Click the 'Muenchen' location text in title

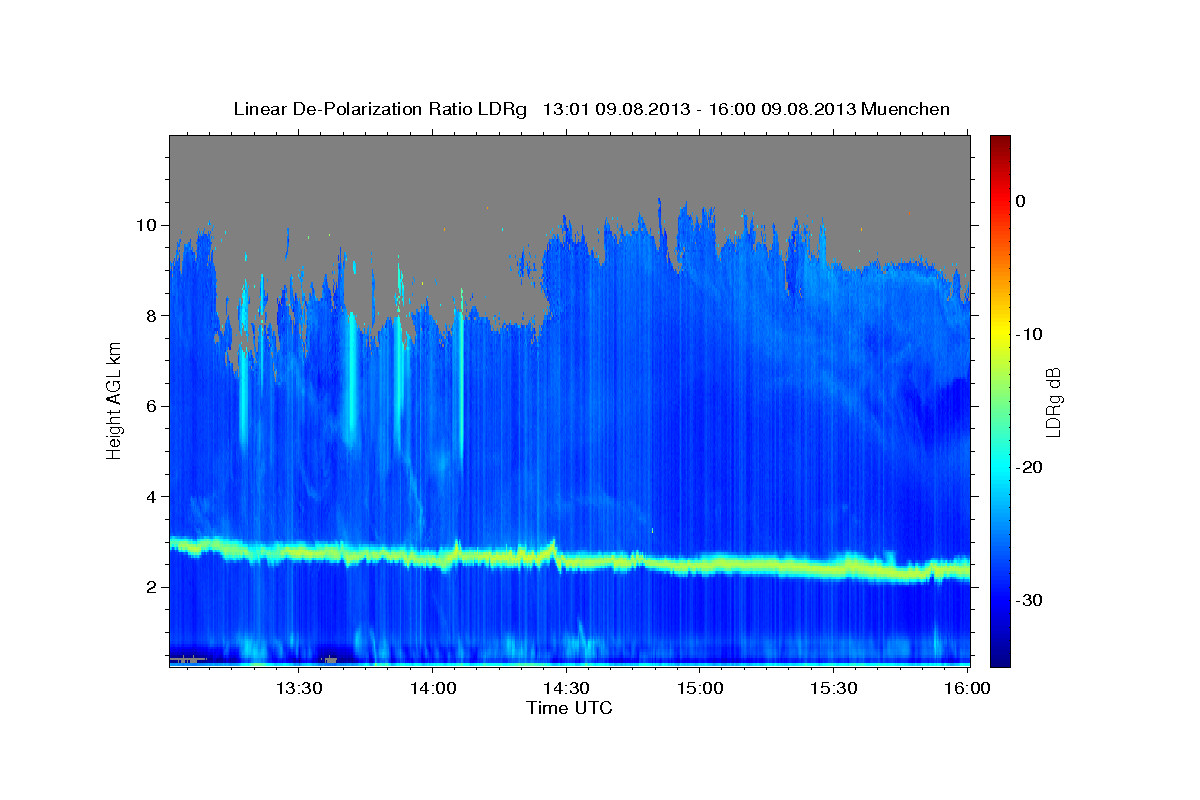(x=906, y=109)
